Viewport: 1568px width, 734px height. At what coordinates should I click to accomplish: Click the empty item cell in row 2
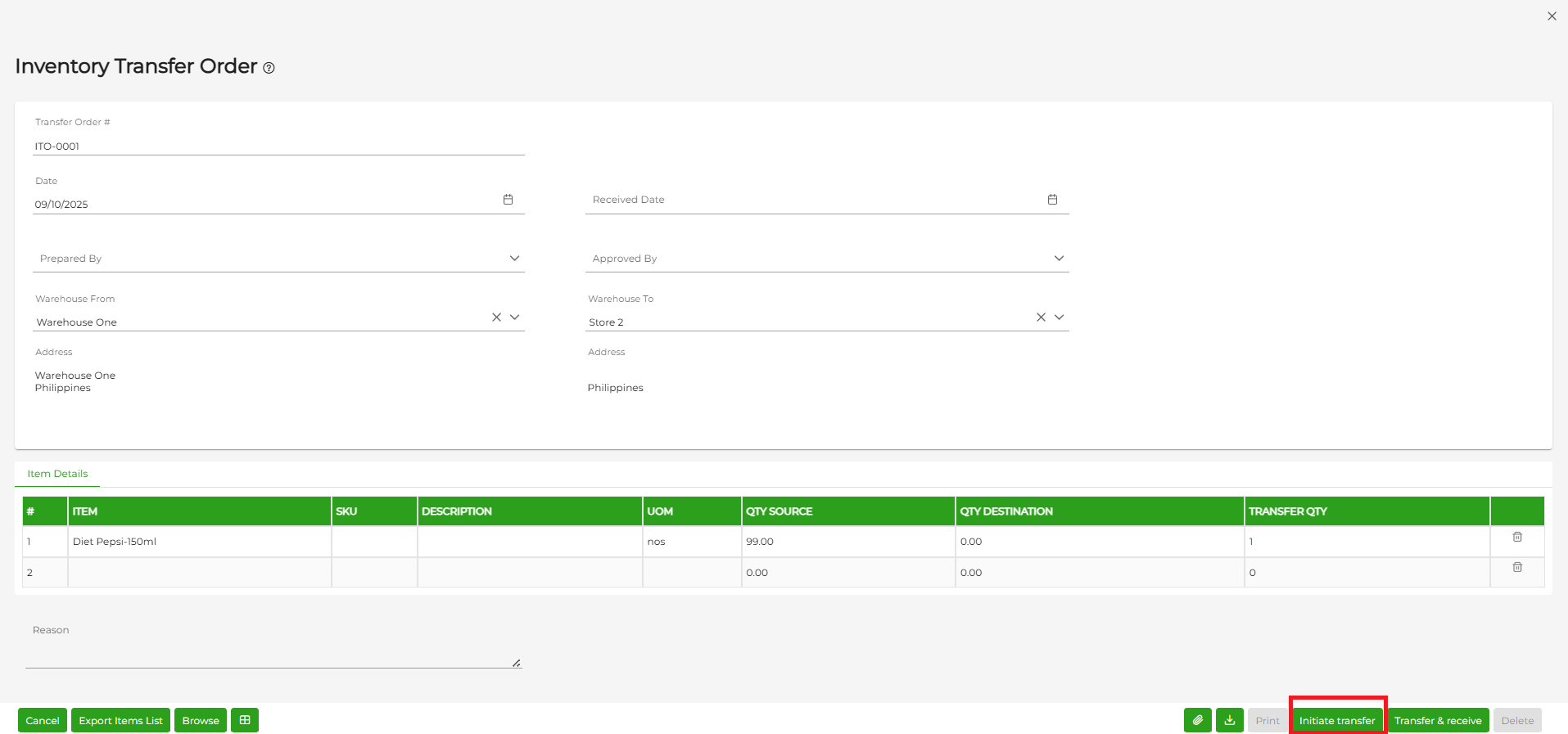click(199, 573)
